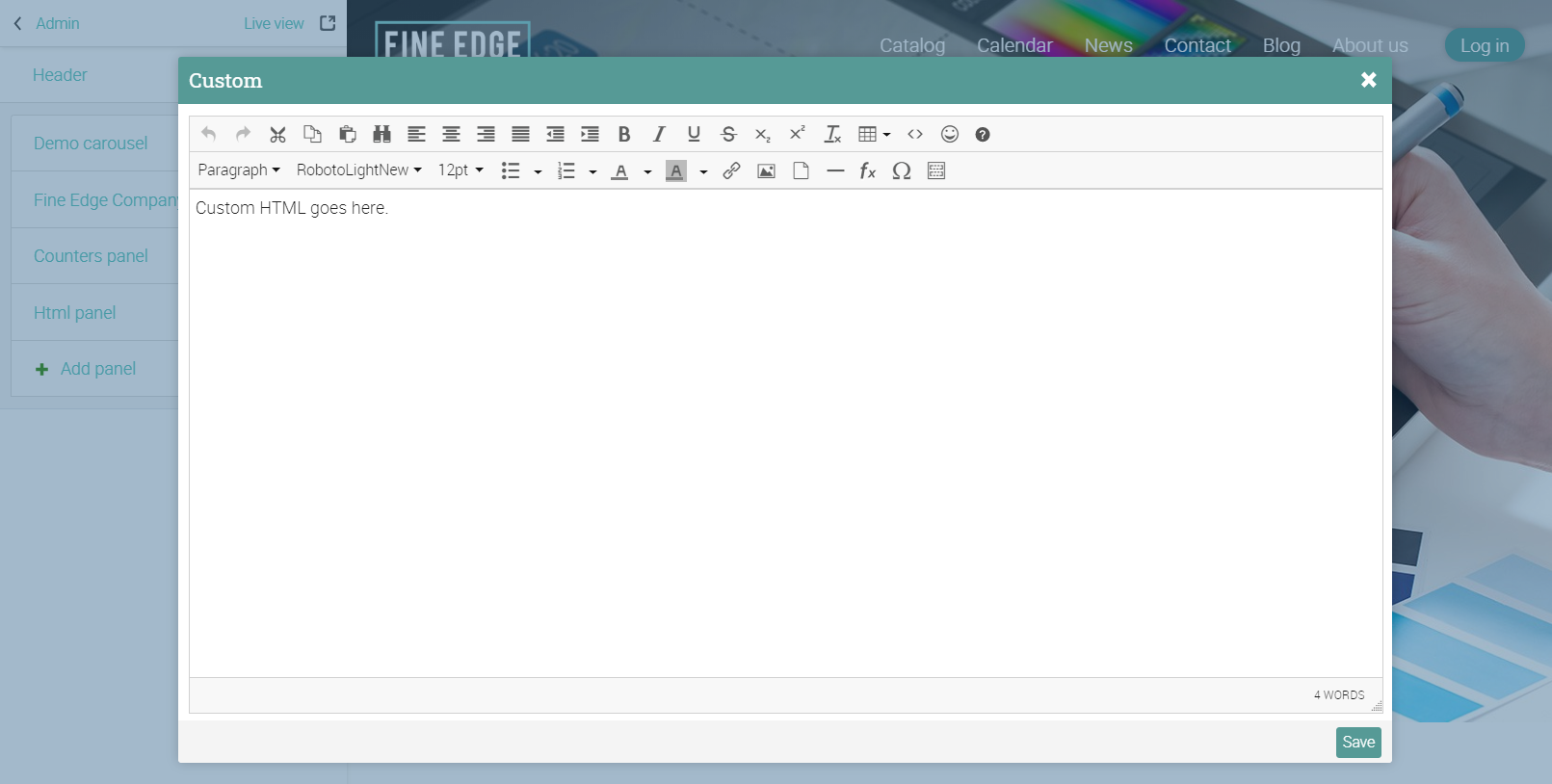
Task: Select the Demo carousel panel
Action: (x=91, y=143)
